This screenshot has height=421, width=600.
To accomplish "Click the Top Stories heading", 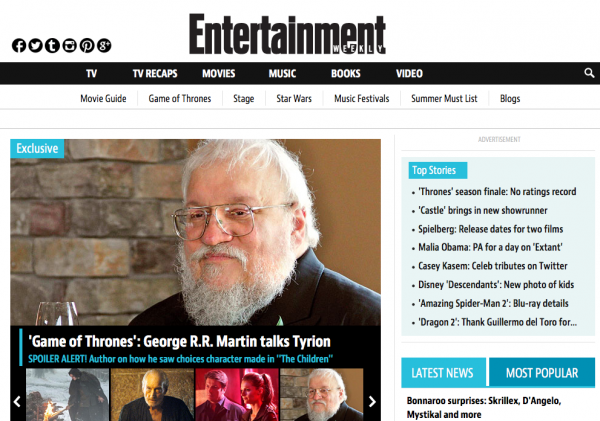I will point(438,170).
